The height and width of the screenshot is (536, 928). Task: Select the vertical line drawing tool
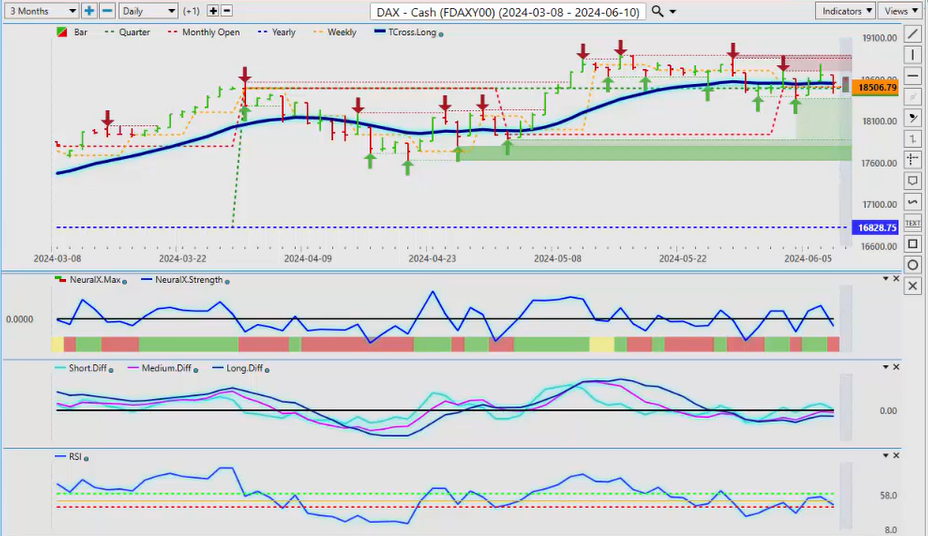click(913, 55)
